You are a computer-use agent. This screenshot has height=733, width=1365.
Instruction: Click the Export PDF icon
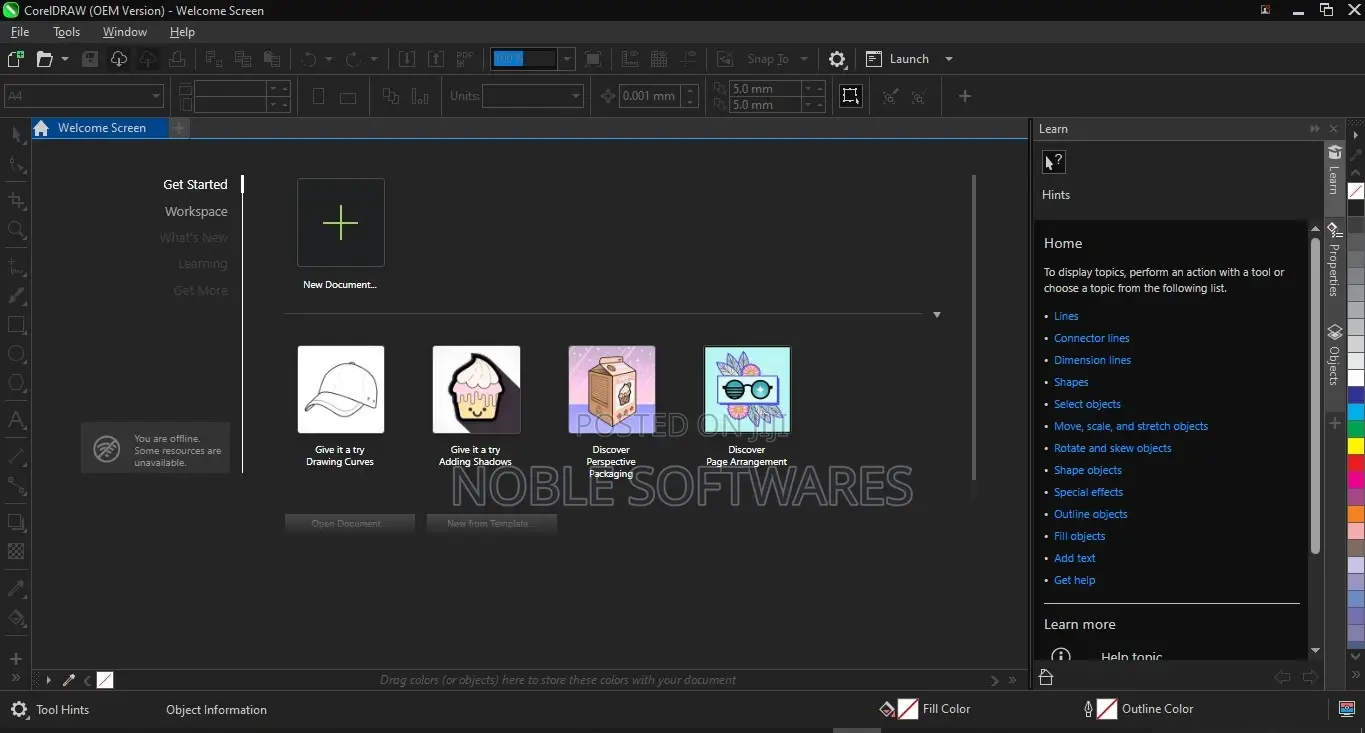465,59
